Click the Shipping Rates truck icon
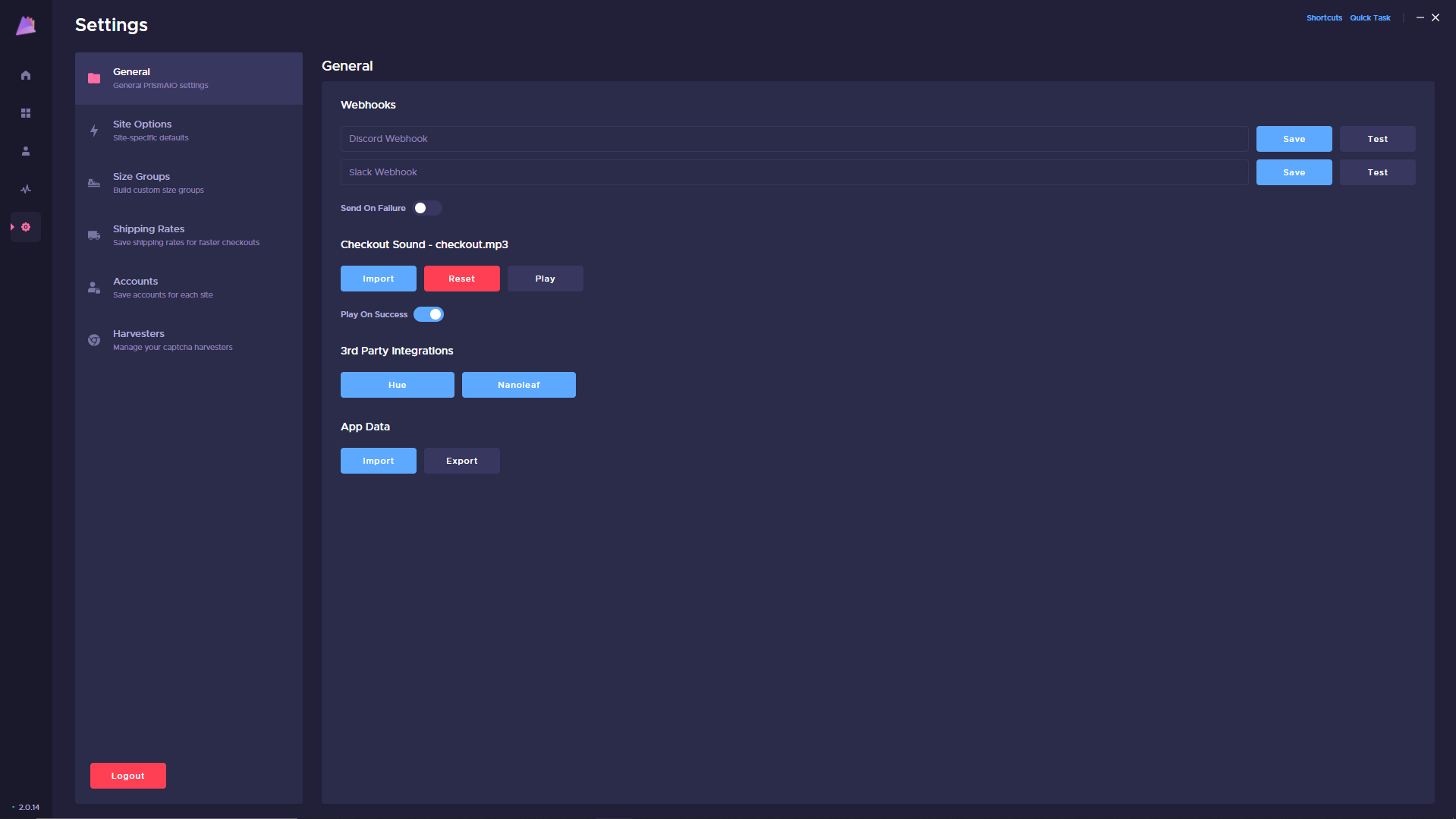Screen dimensions: 1456x819 pyautogui.click(x=94, y=235)
